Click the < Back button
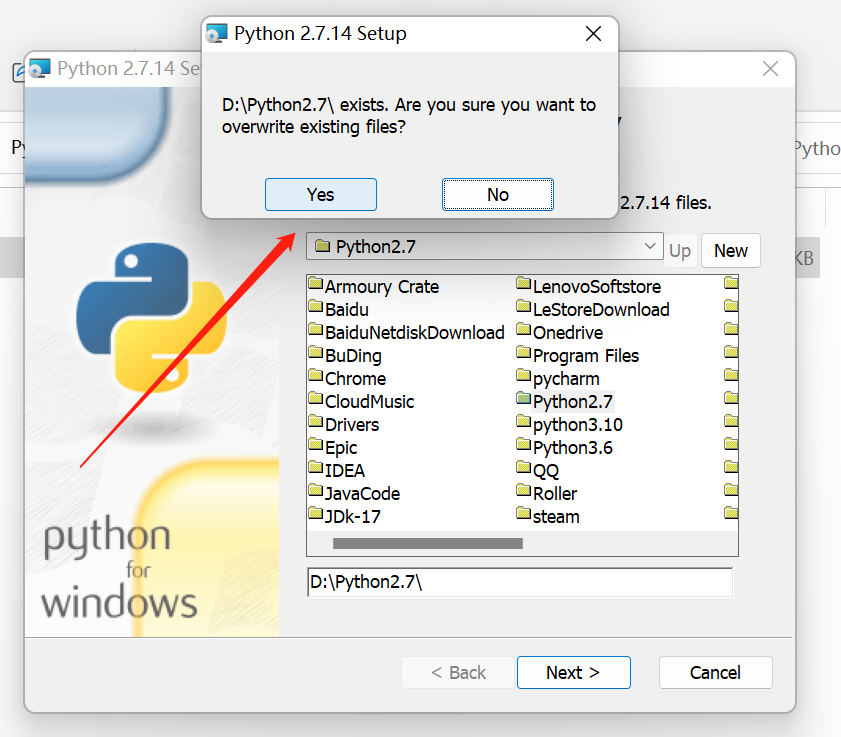The width and height of the screenshot is (841, 737). pyautogui.click(x=458, y=672)
